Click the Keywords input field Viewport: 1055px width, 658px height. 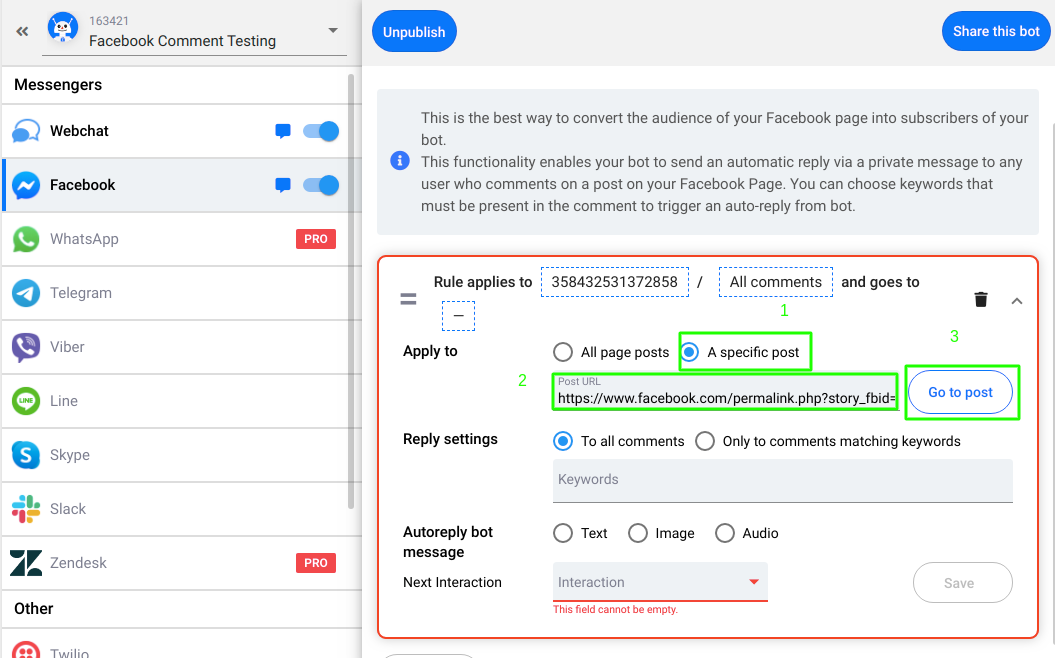coord(783,480)
